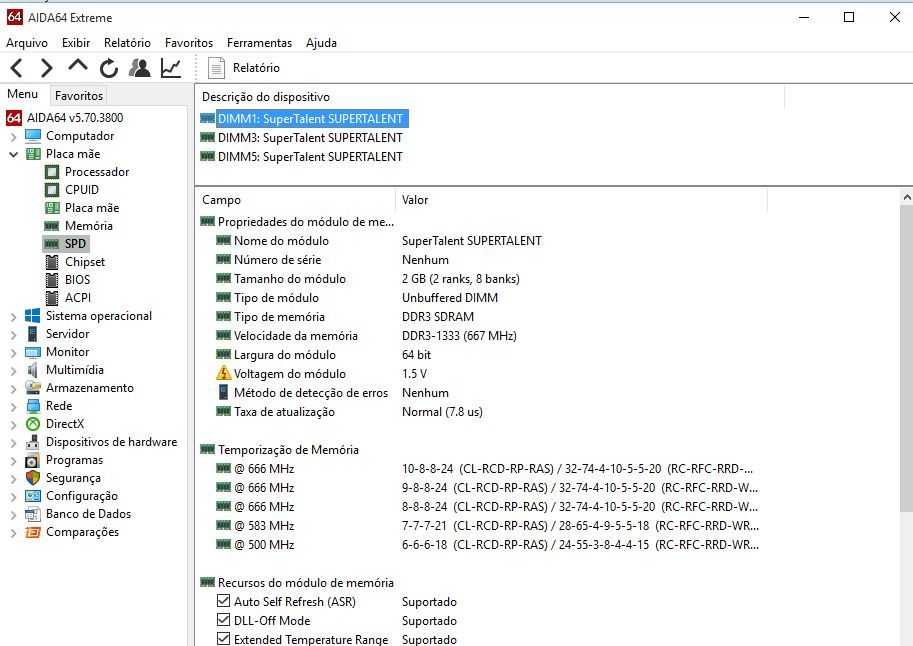Click the Favoritos menu in the menu bar

click(x=189, y=43)
